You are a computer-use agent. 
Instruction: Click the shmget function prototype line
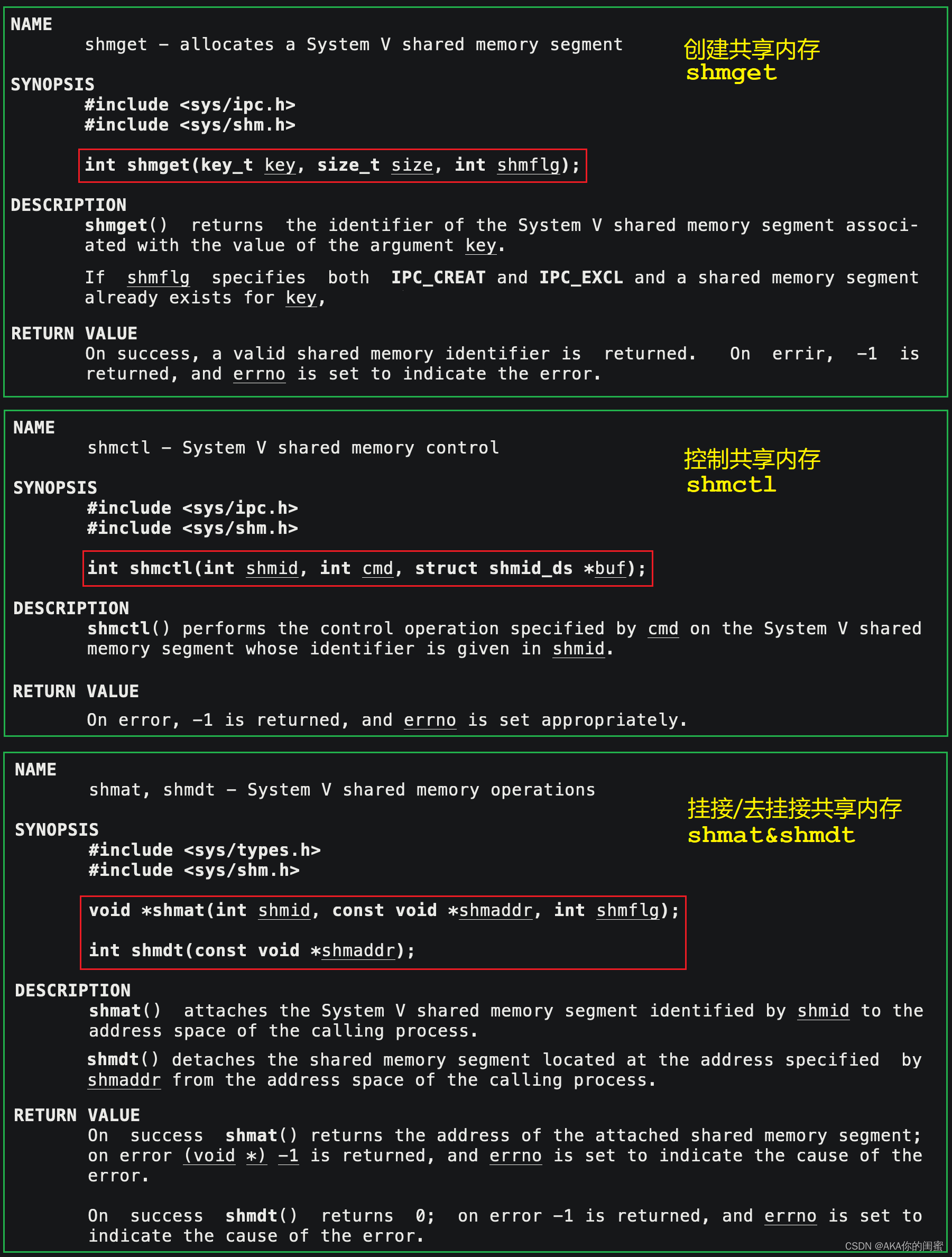point(332,165)
